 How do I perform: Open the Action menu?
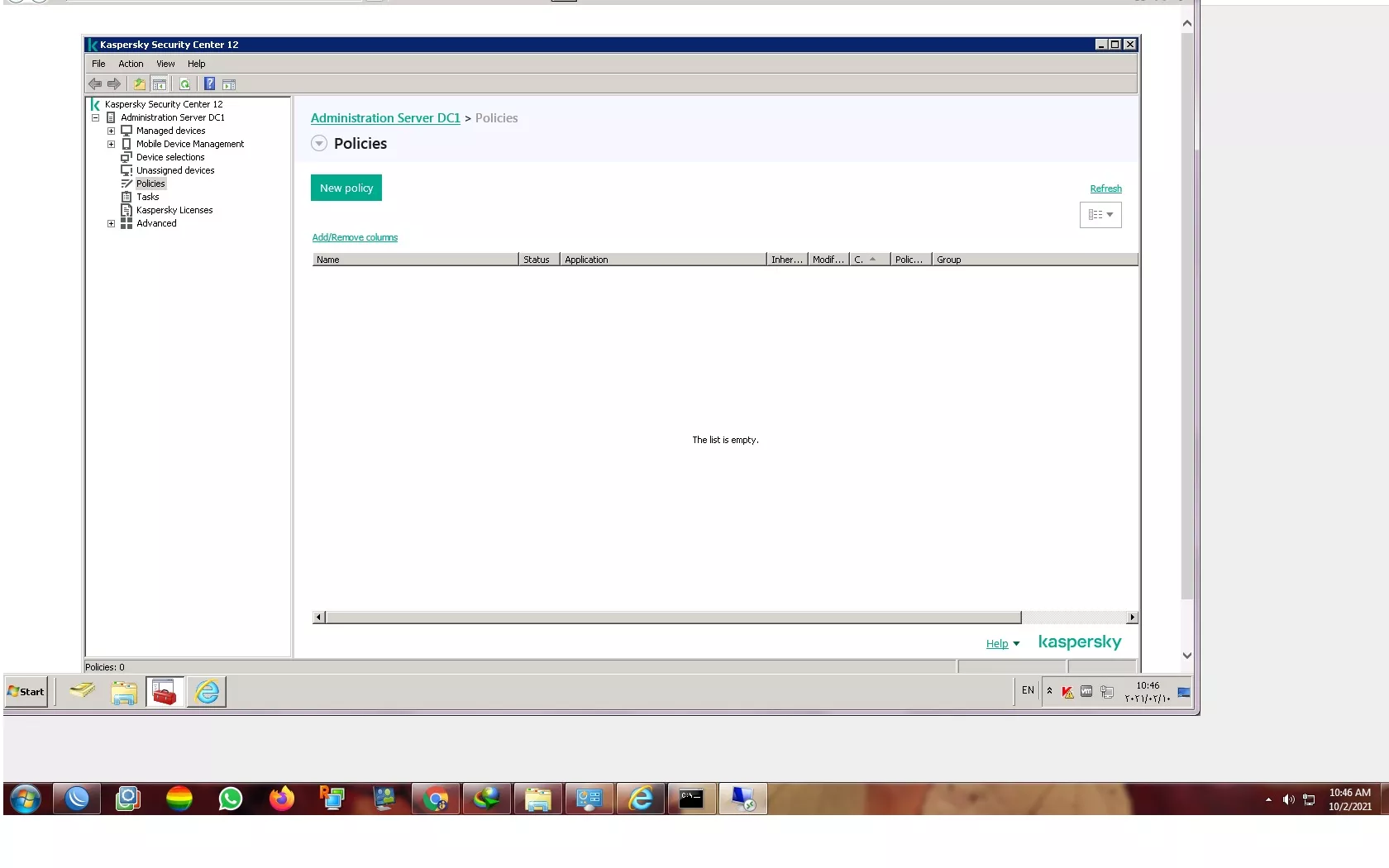(131, 64)
